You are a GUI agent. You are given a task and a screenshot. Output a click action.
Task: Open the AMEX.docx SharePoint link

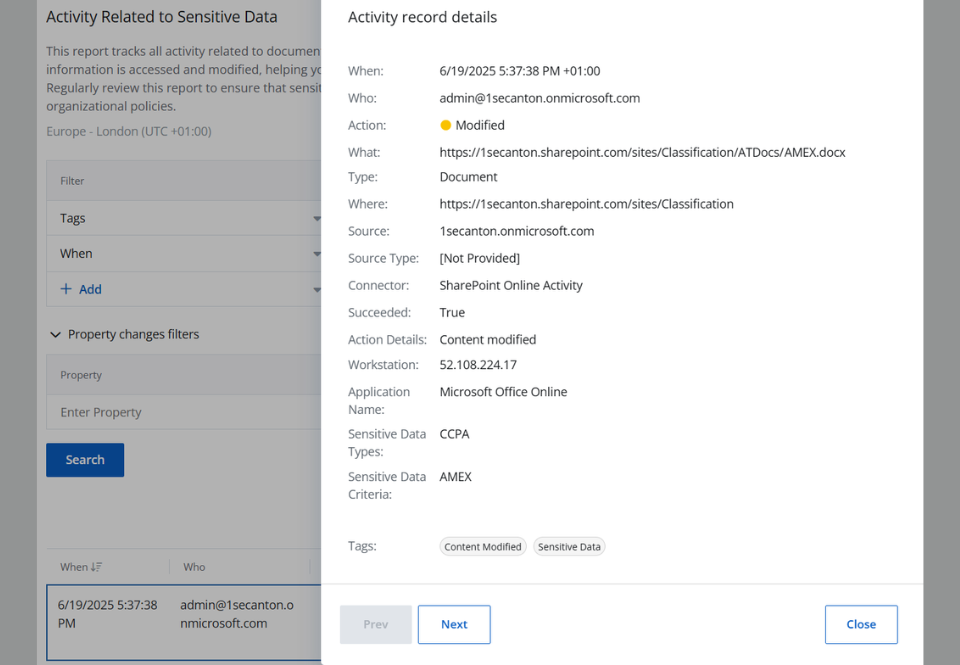coord(641,151)
